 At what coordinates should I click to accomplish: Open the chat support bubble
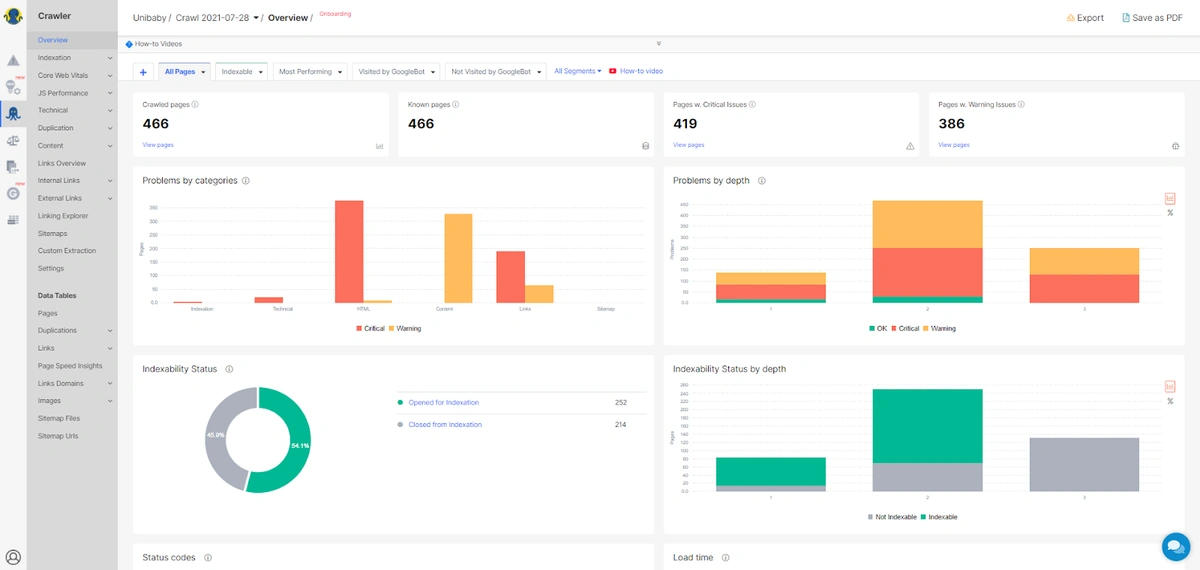point(1174,546)
